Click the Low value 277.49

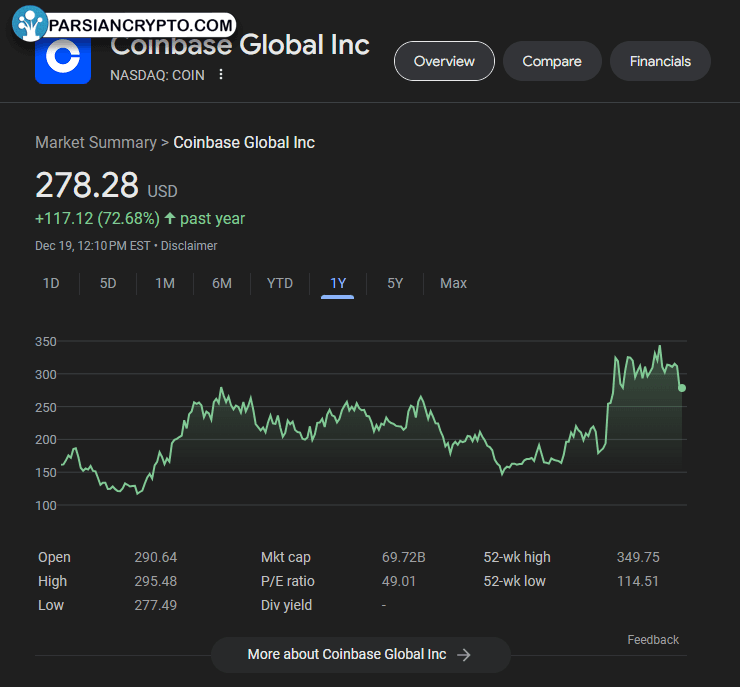(x=155, y=605)
